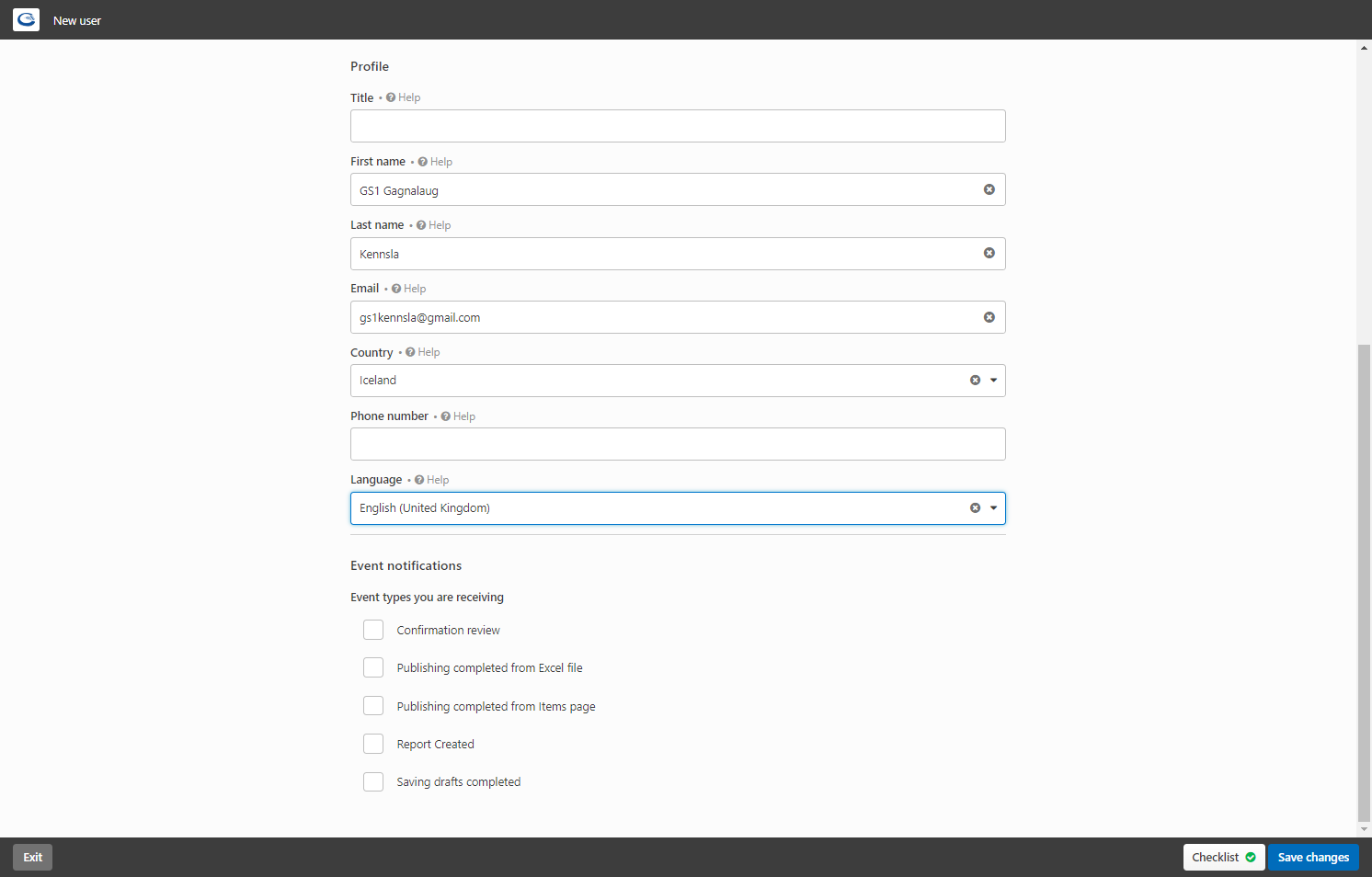Image resolution: width=1372 pixels, height=877 pixels.
Task: Open the Checklist button
Action: tap(1224, 857)
